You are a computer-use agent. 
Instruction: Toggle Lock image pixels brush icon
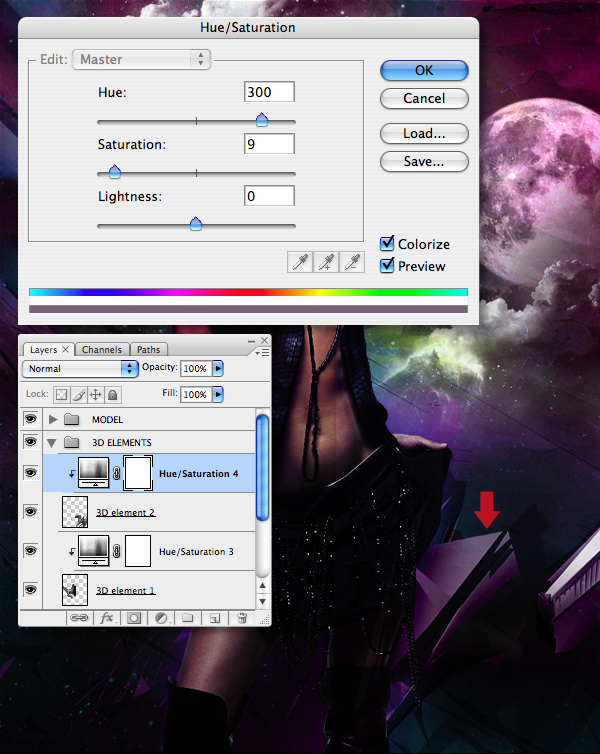(x=79, y=395)
